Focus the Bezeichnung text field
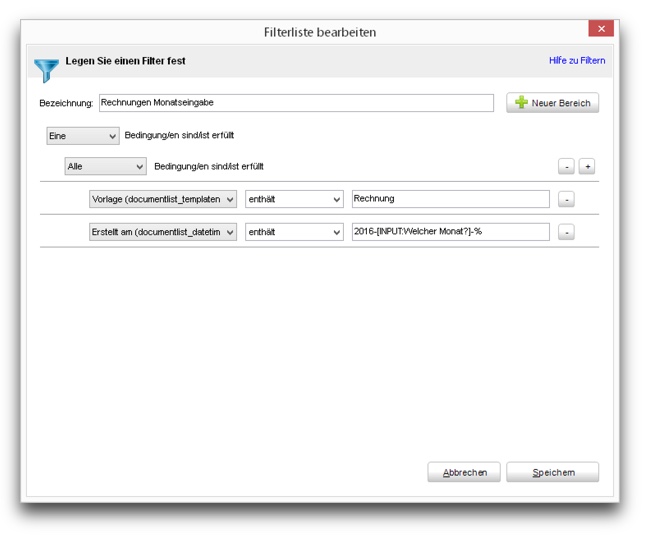Viewport: 667px width, 547px height. (296, 103)
